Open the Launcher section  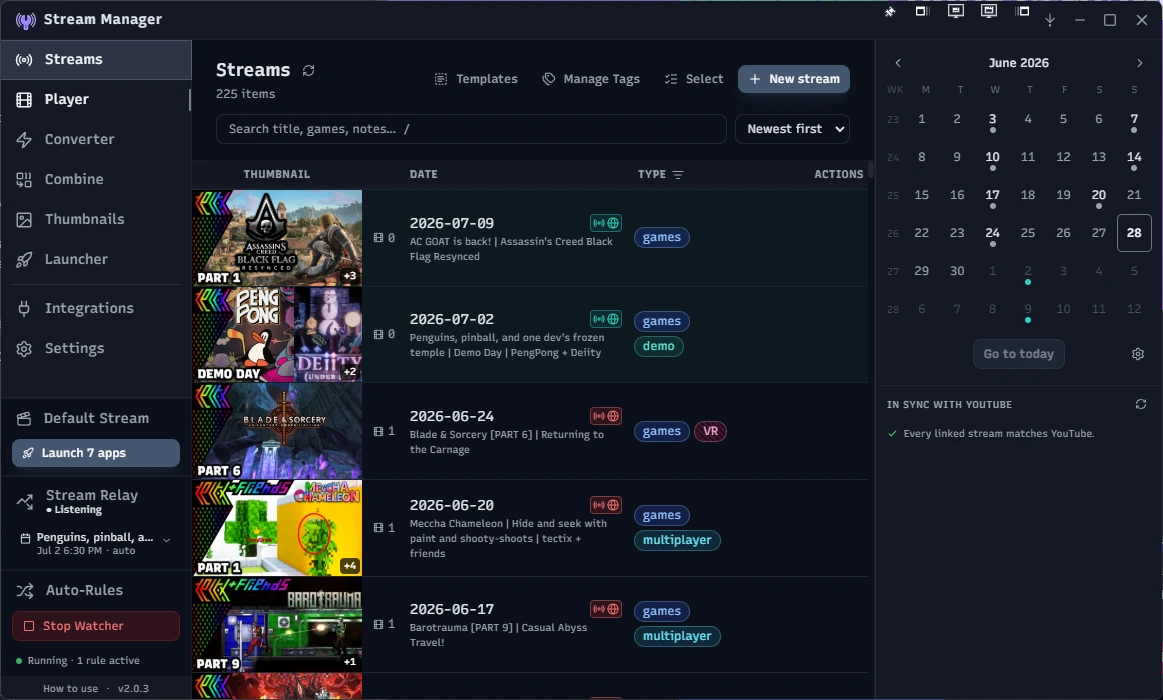(x=96, y=260)
